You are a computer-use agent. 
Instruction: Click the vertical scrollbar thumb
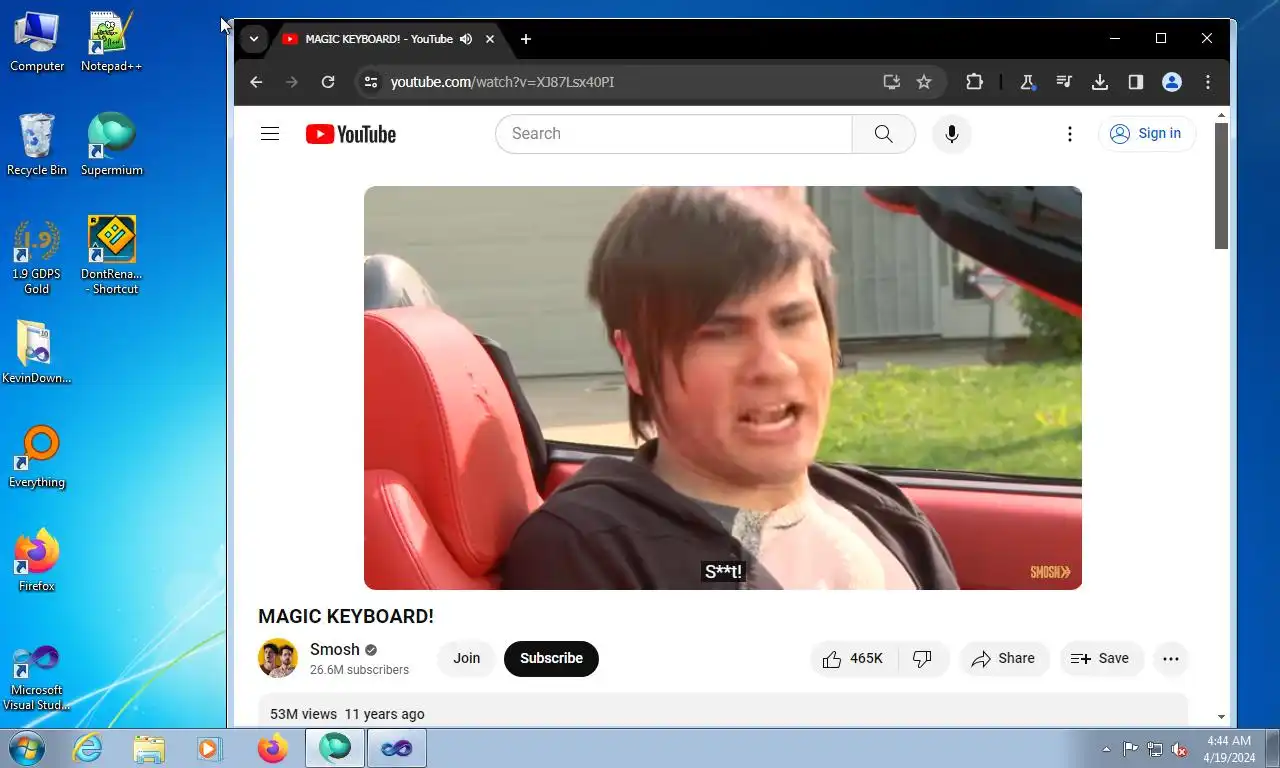click(1221, 186)
